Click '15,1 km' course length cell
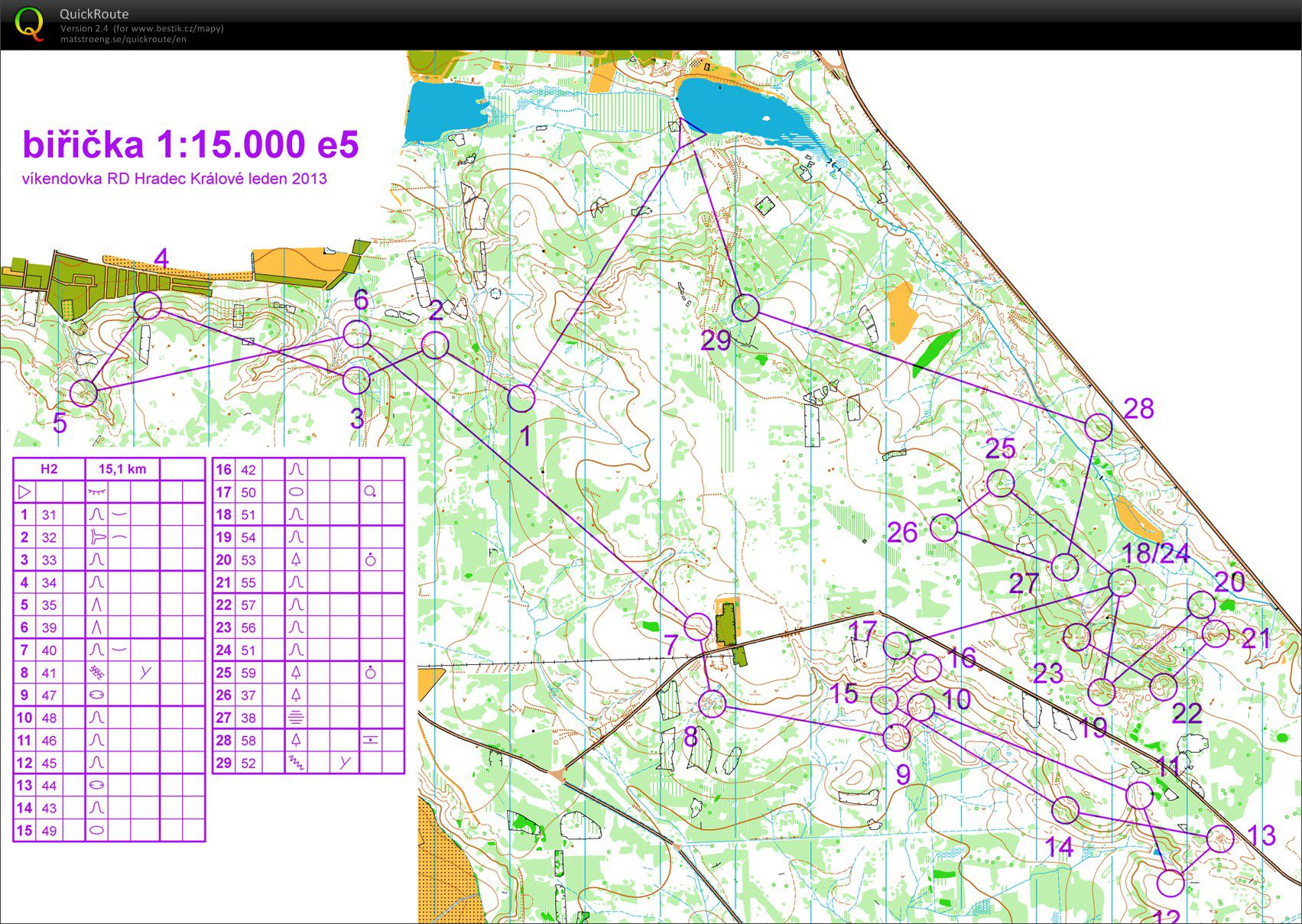 122,469
